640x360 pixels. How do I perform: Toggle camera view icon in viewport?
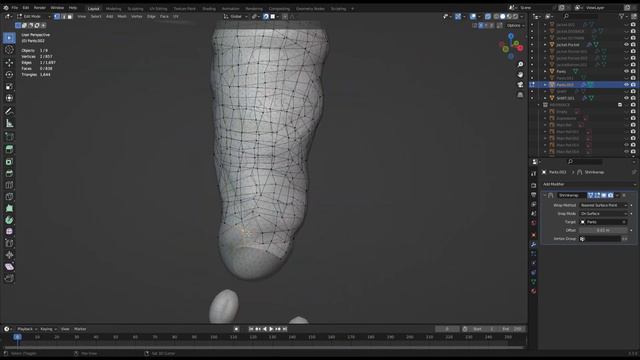click(520, 84)
